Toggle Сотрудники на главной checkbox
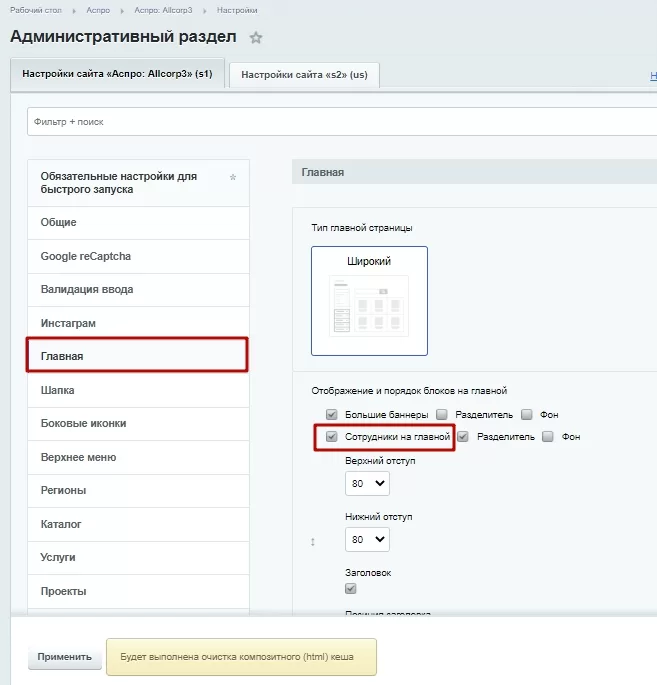Image resolution: width=657 pixels, height=685 pixels. (332, 436)
